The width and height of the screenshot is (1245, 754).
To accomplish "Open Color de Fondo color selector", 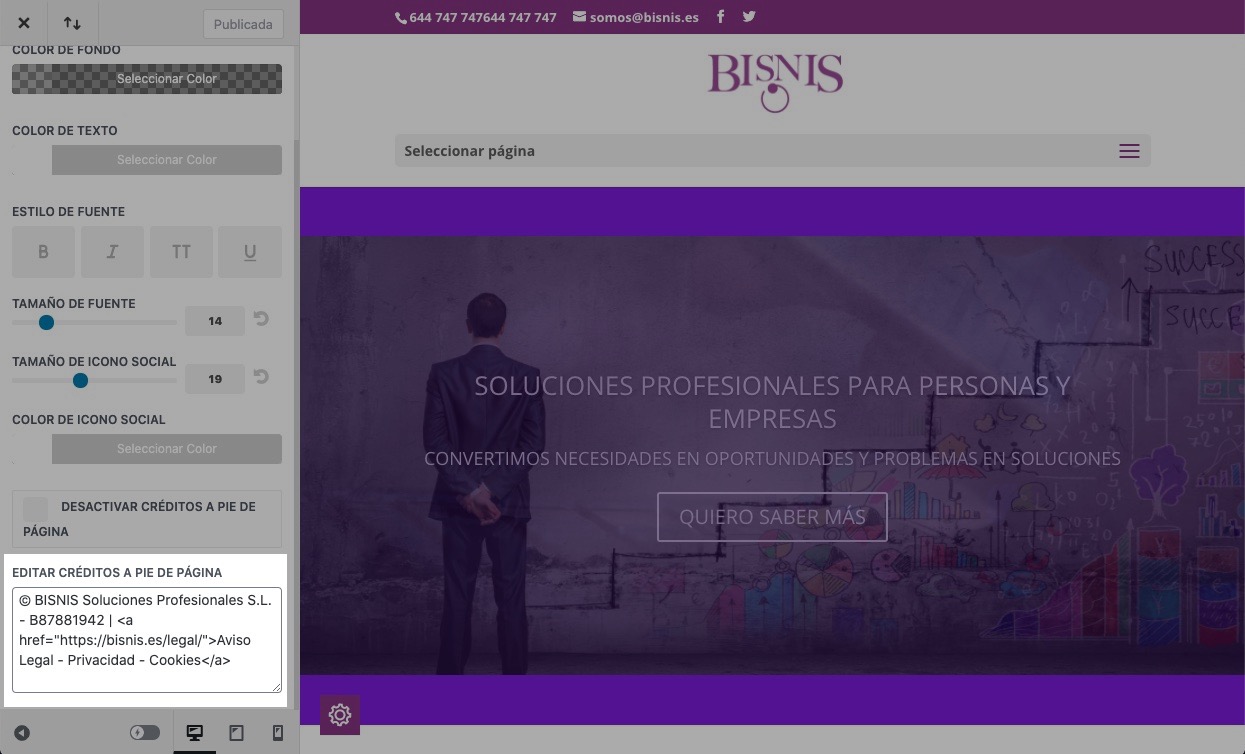I will pos(147,79).
